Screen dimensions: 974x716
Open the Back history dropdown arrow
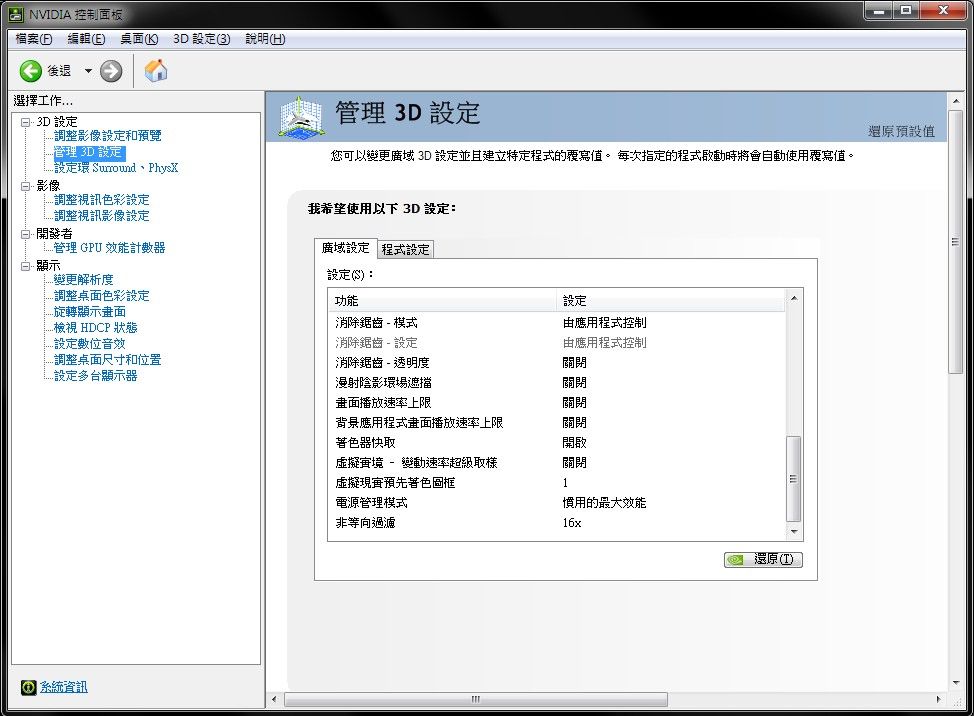point(88,71)
